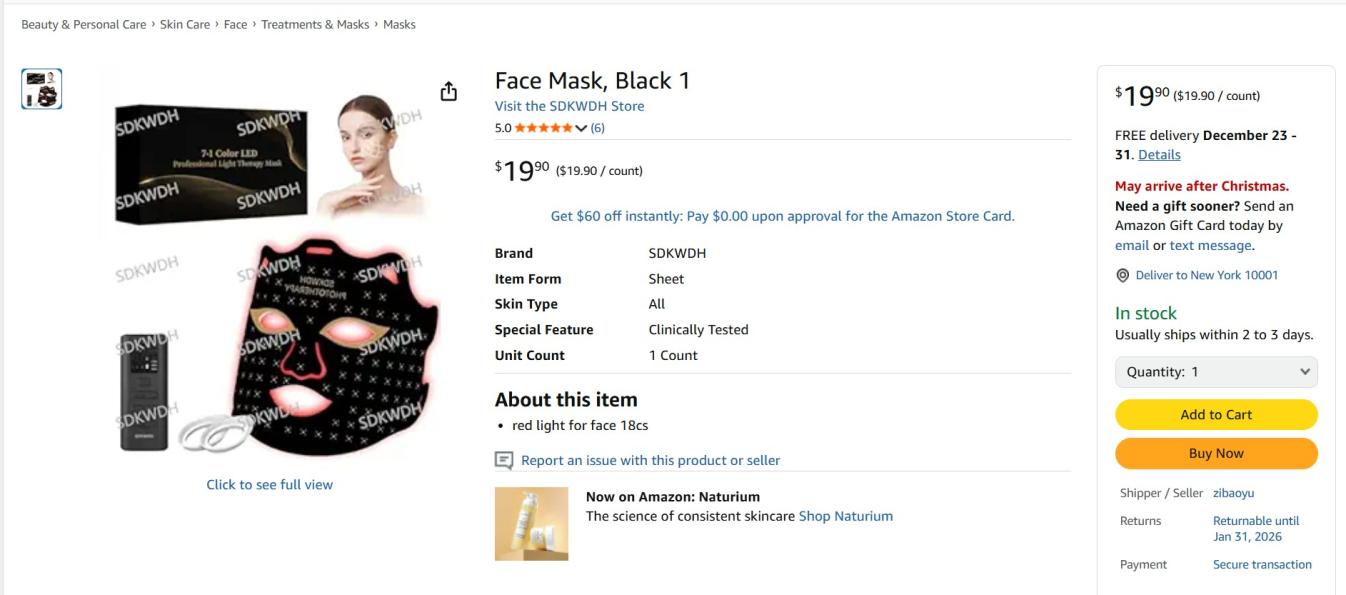Visit the SDKWDH Store link
The width and height of the screenshot is (1346, 595).
(x=569, y=106)
